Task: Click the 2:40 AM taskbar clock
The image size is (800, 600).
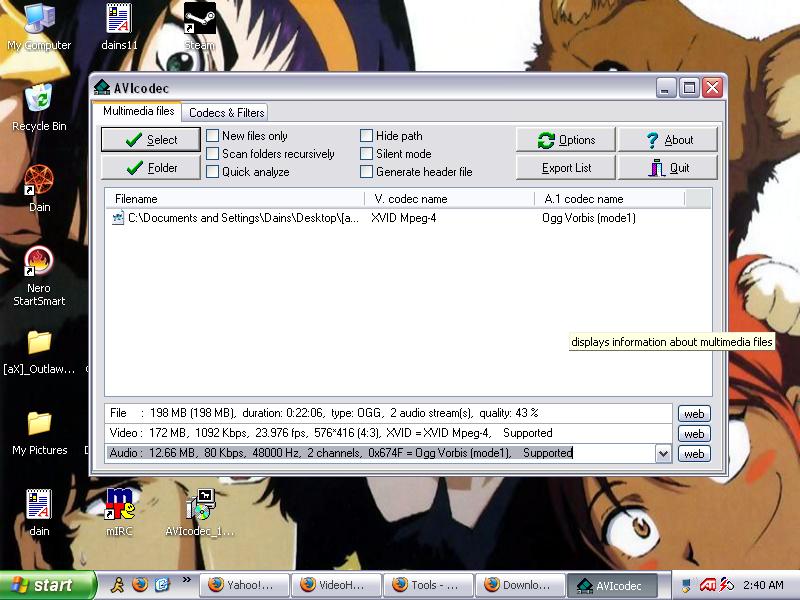Action: (x=763, y=585)
